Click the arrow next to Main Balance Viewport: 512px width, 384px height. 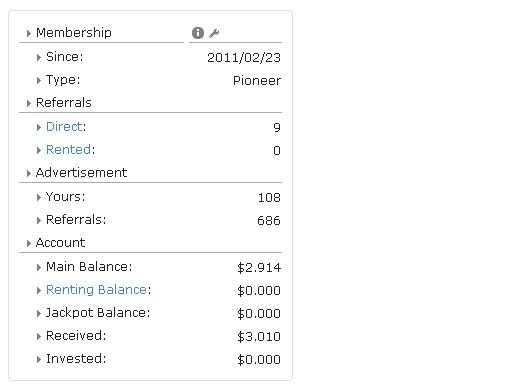(39, 267)
